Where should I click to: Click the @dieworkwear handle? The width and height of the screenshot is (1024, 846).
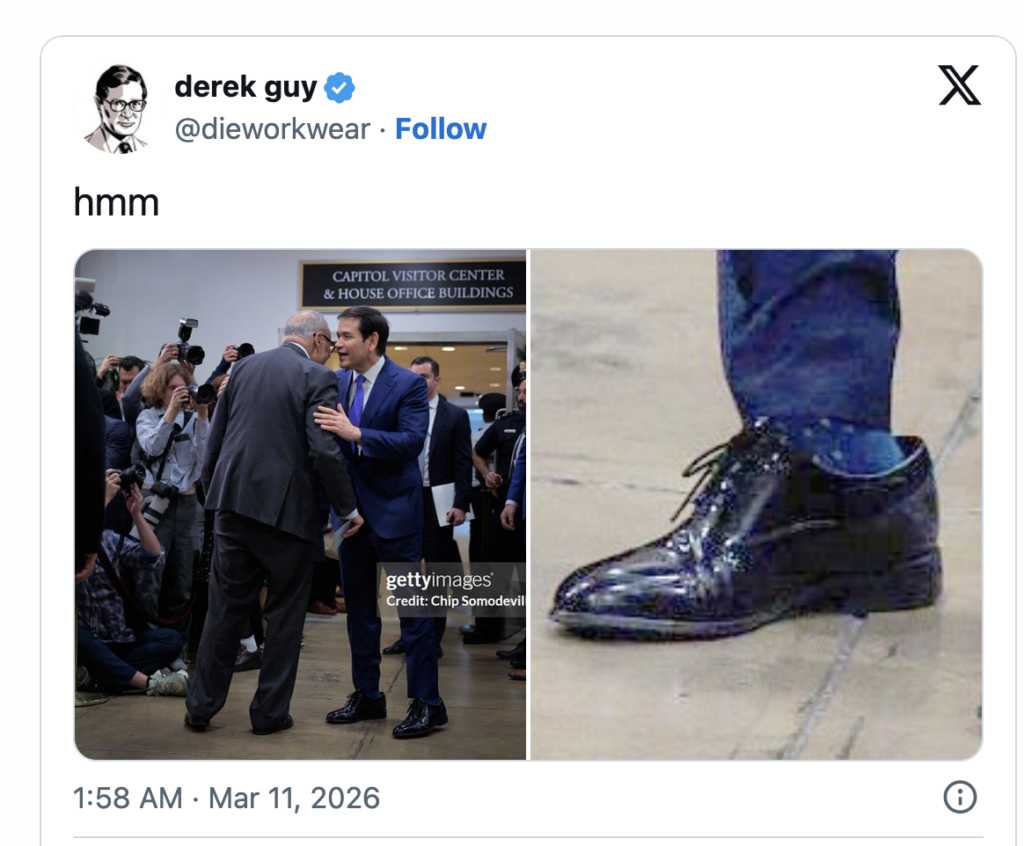pos(272,129)
